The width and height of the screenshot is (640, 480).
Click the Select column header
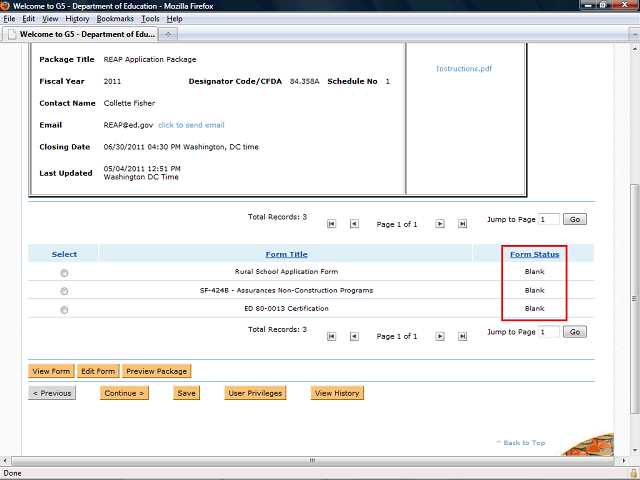(x=64, y=254)
